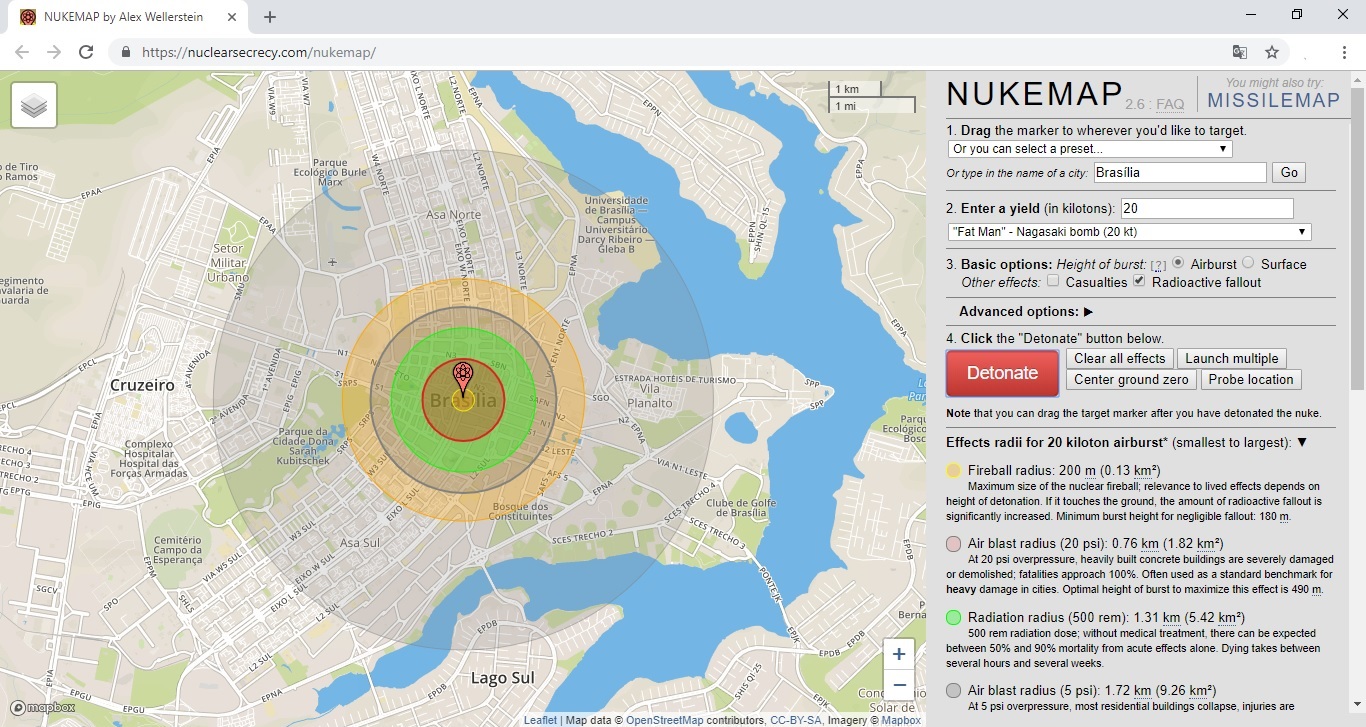1366x727 pixels.
Task: Click the yellow Fireball radius swatch
Action: [x=954, y=470]
